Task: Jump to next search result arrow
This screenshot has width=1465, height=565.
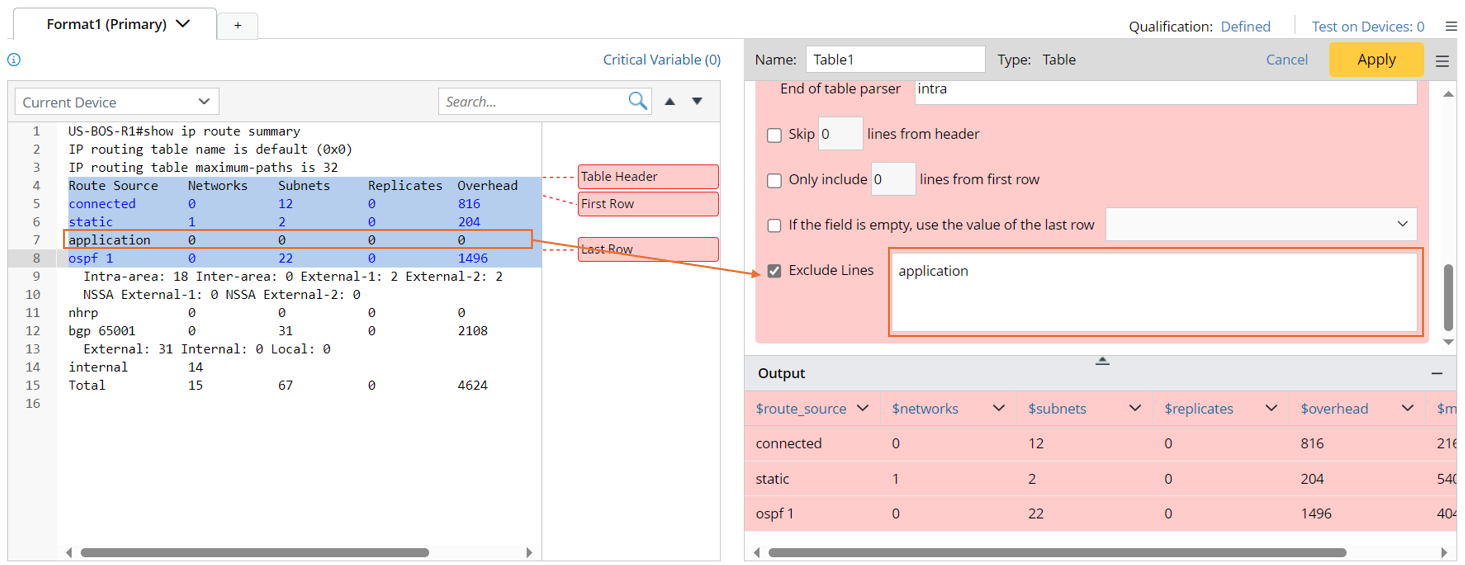Action: pos(697,101)
